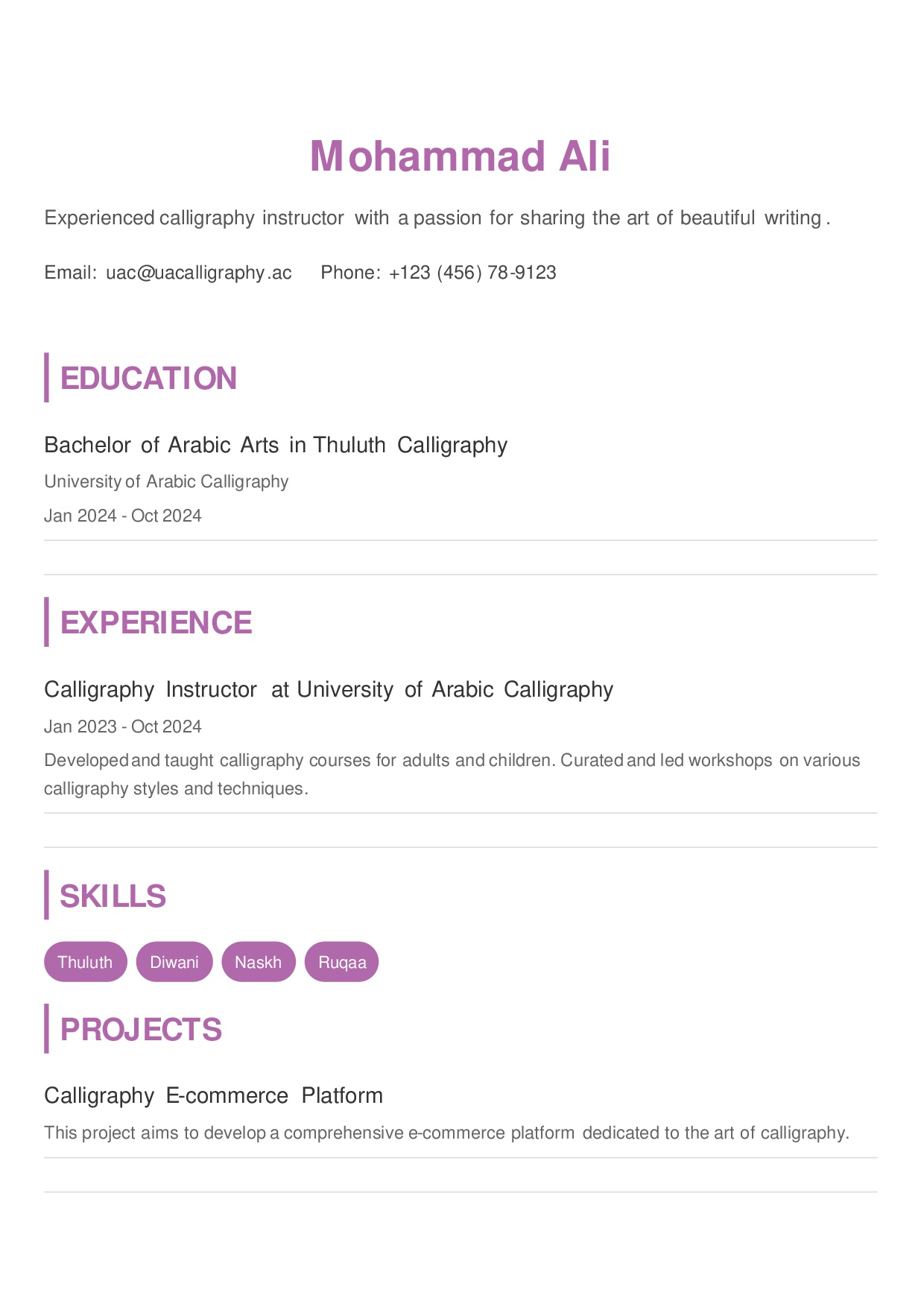The height and width of the screenshot is (1307, 924).
Task: Select the PROJECTS section heading
Action: click(141, 1029)
